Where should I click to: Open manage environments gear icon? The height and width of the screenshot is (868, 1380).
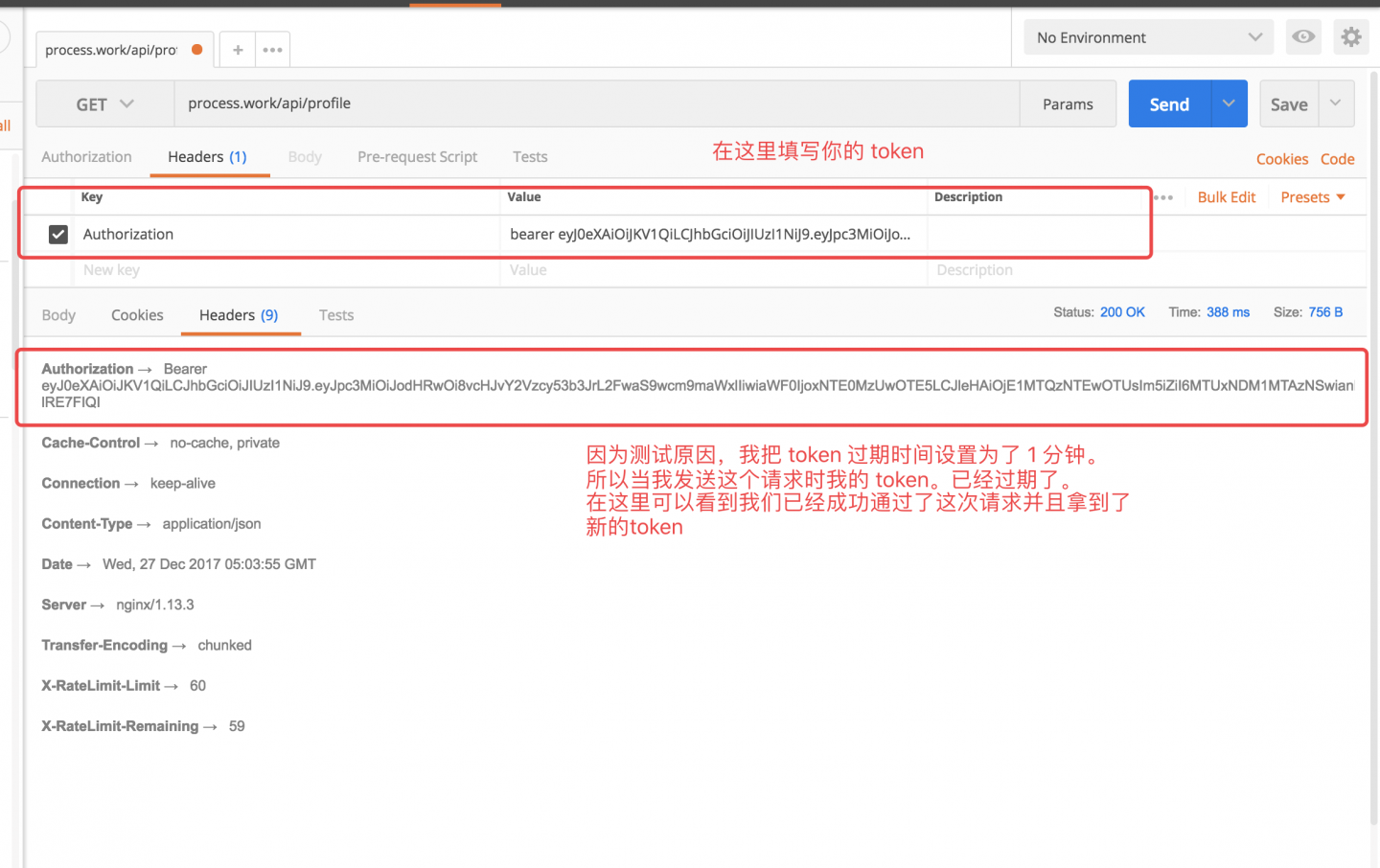point(1351,37)
